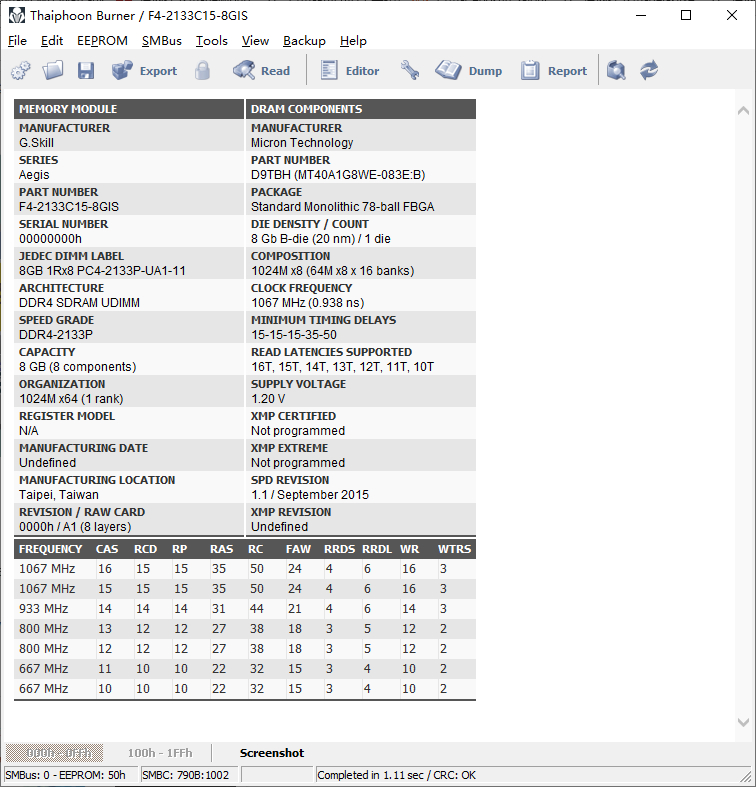This screenshot has height=787, width=756.
Task: Click the padlock write-protection icon
Action: [x=202, y=71]
